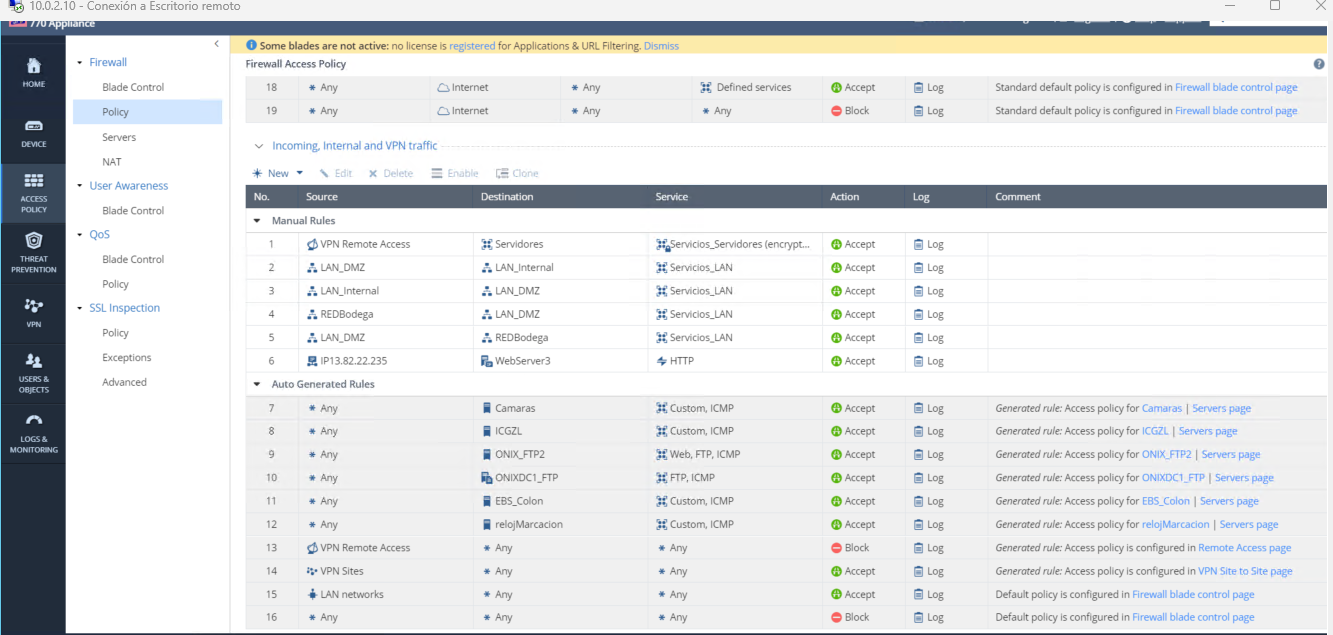Click the help question mark icon
1333x635 pixels.
point(1319,64)
